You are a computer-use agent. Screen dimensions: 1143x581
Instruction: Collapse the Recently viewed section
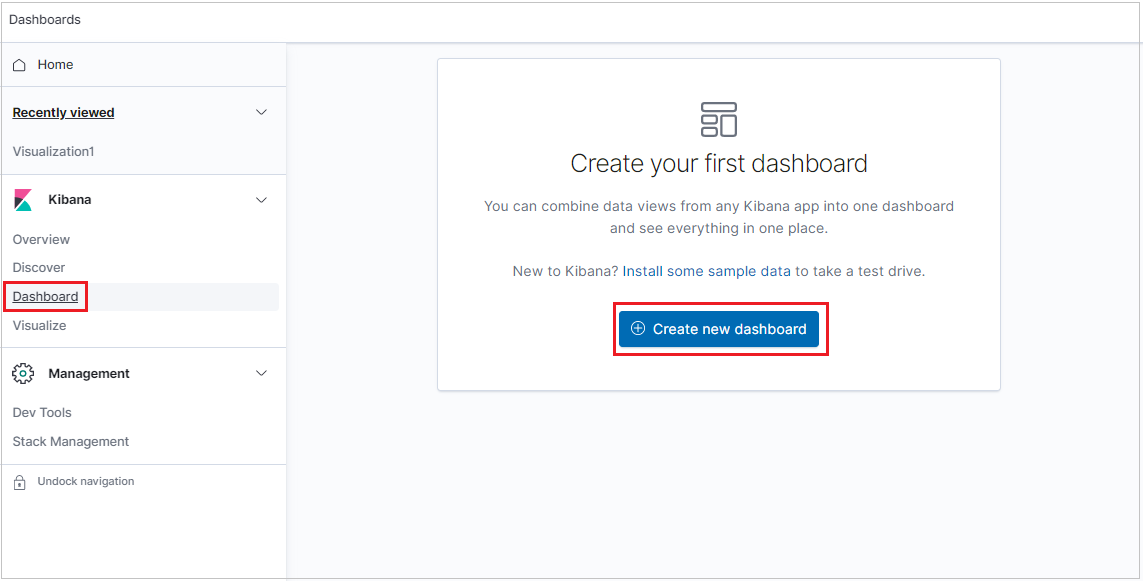(x=261, y=112)
